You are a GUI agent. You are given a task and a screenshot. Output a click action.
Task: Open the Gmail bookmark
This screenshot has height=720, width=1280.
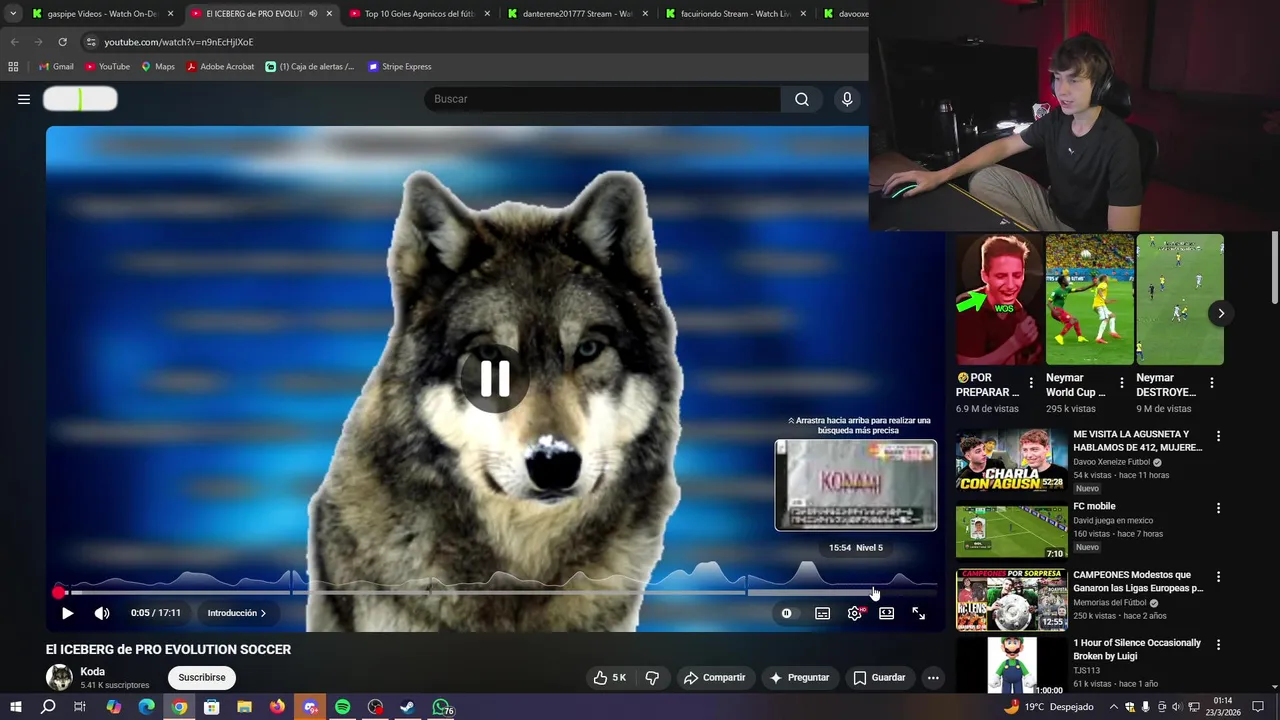click(56, 67)
